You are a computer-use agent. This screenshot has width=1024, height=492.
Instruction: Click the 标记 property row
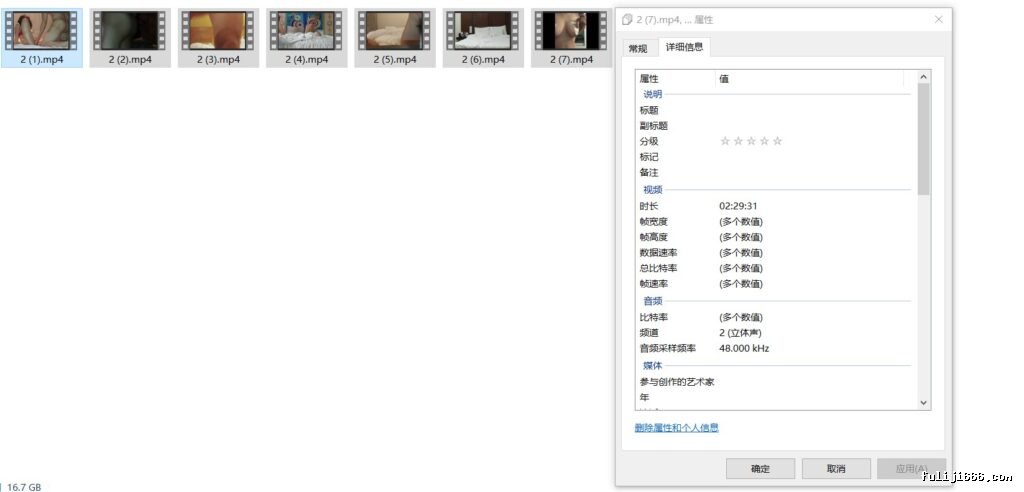pyautogui.click(x=775, y=157)
